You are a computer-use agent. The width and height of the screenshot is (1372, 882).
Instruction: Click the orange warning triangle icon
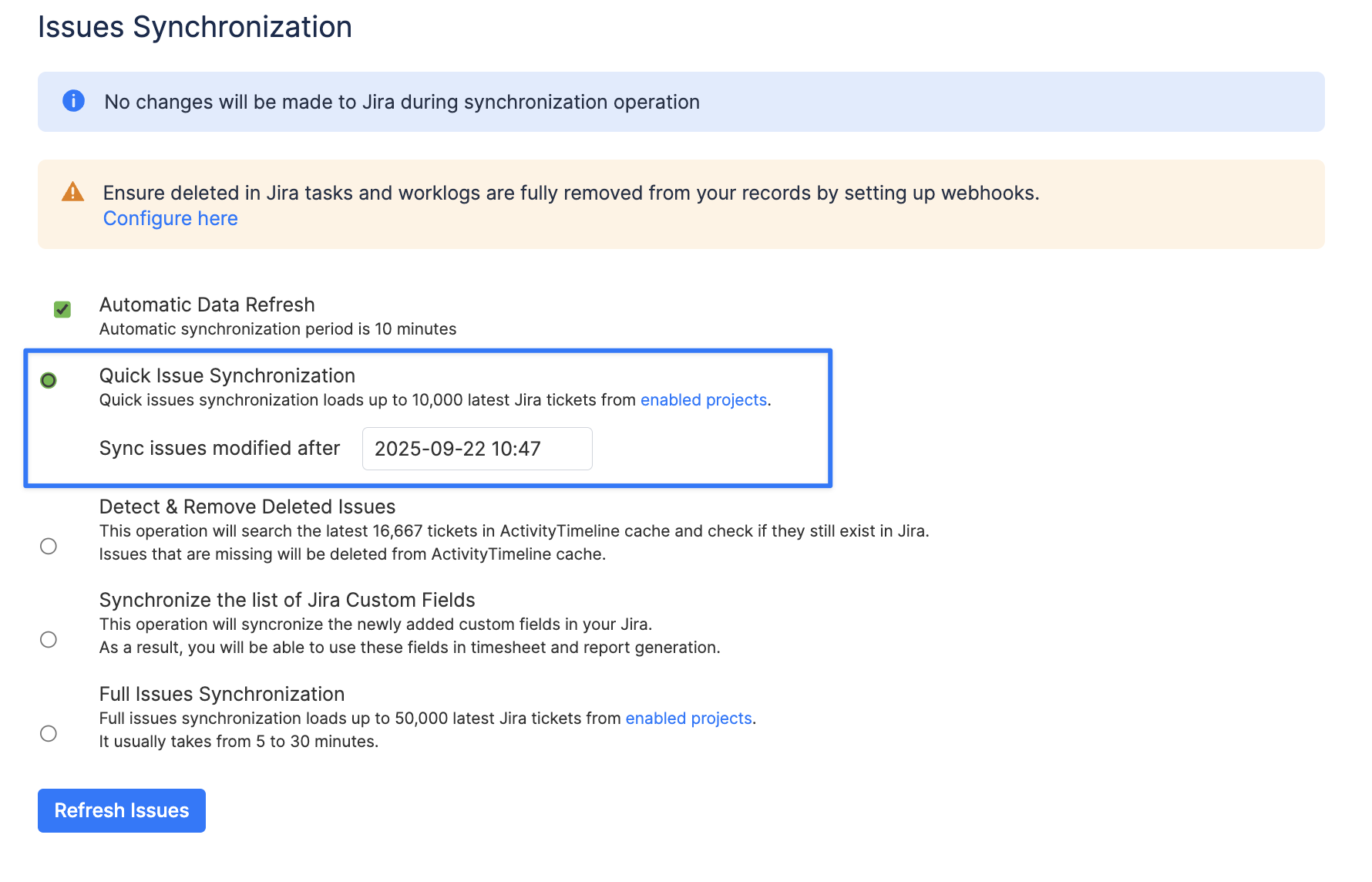tap(72, 192)
